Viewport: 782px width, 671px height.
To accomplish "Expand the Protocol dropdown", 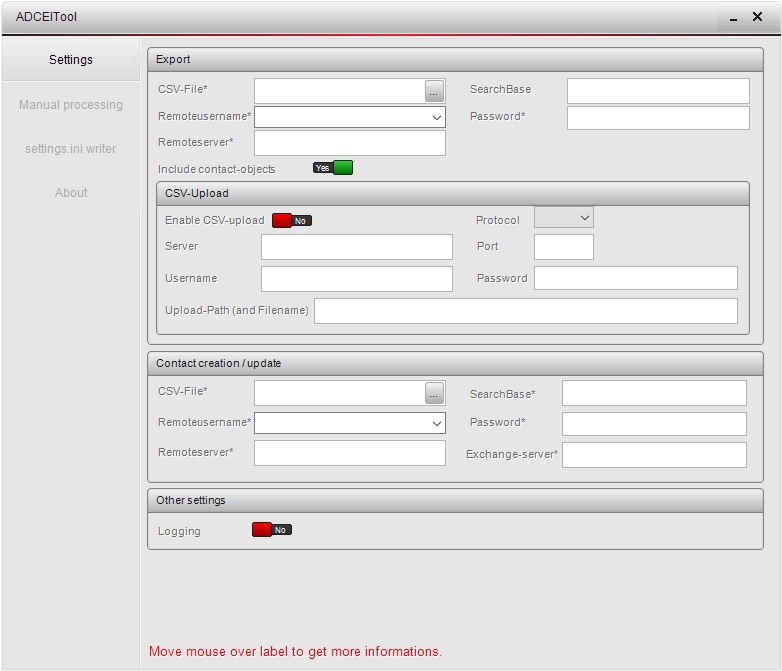I will 564,217.
